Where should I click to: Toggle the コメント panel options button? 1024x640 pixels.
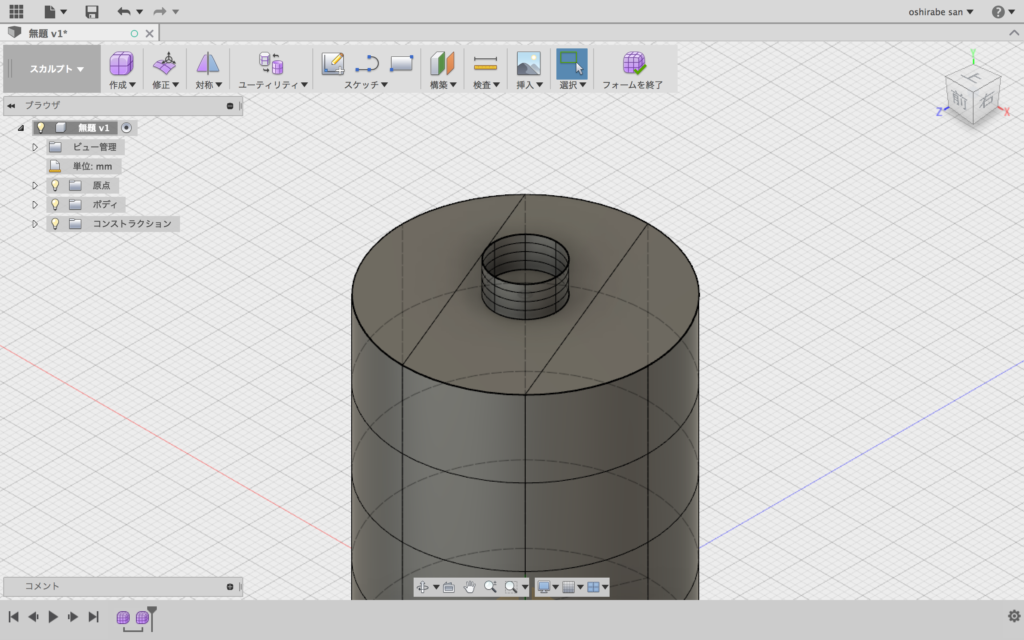[x=230, y=586]
